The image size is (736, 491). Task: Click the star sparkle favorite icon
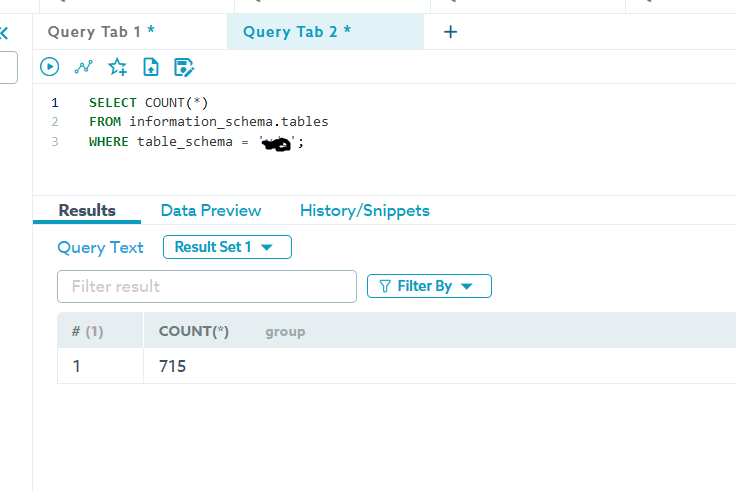117,67
